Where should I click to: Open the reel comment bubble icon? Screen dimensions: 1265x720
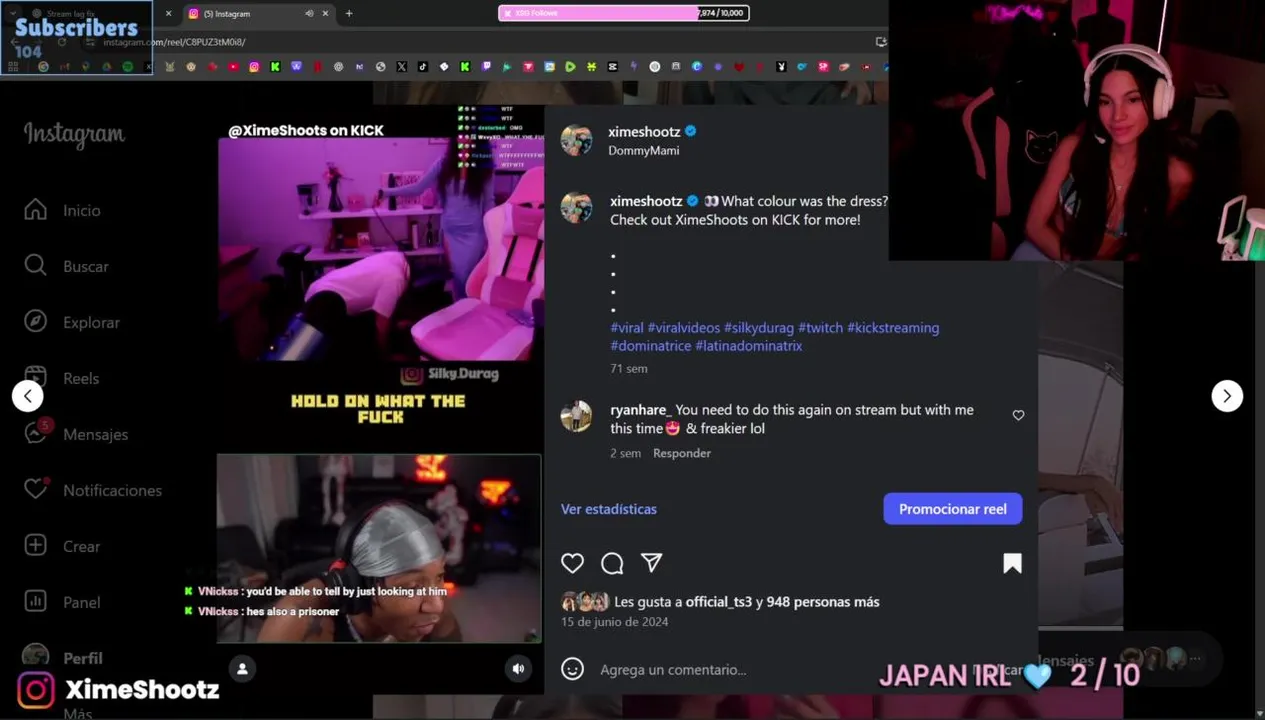pyautogui.click(x=612, y=563)
